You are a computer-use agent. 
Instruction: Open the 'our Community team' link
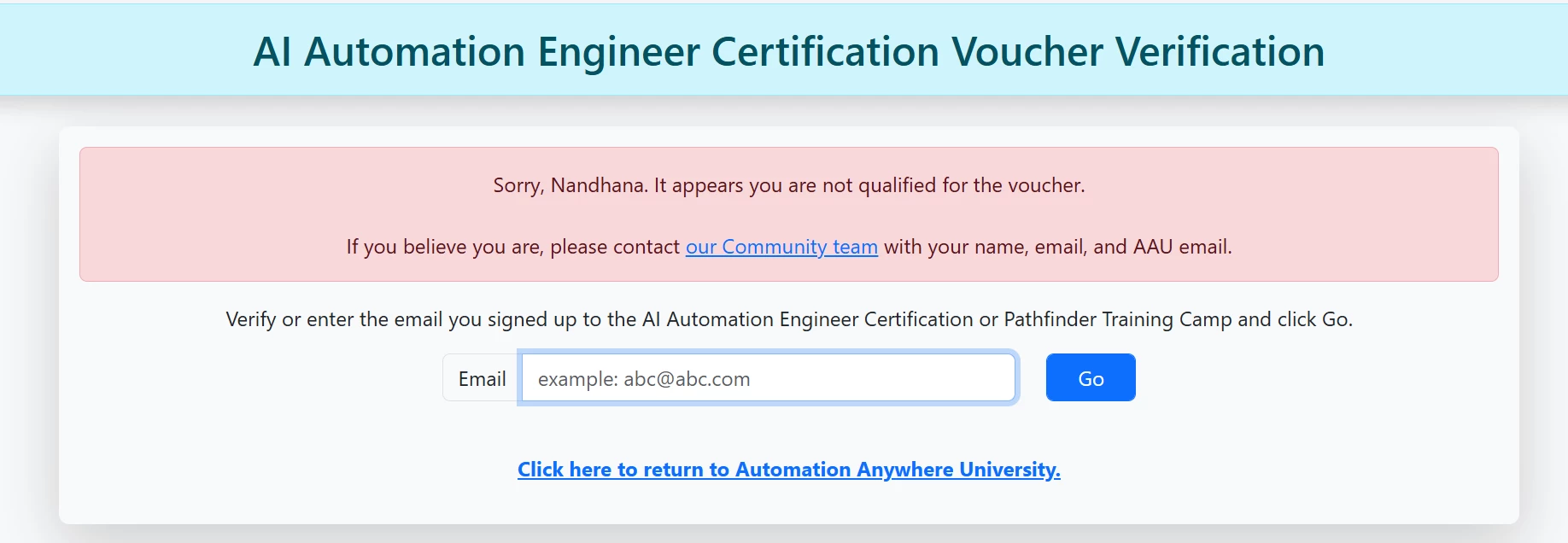tap(781, 247)
